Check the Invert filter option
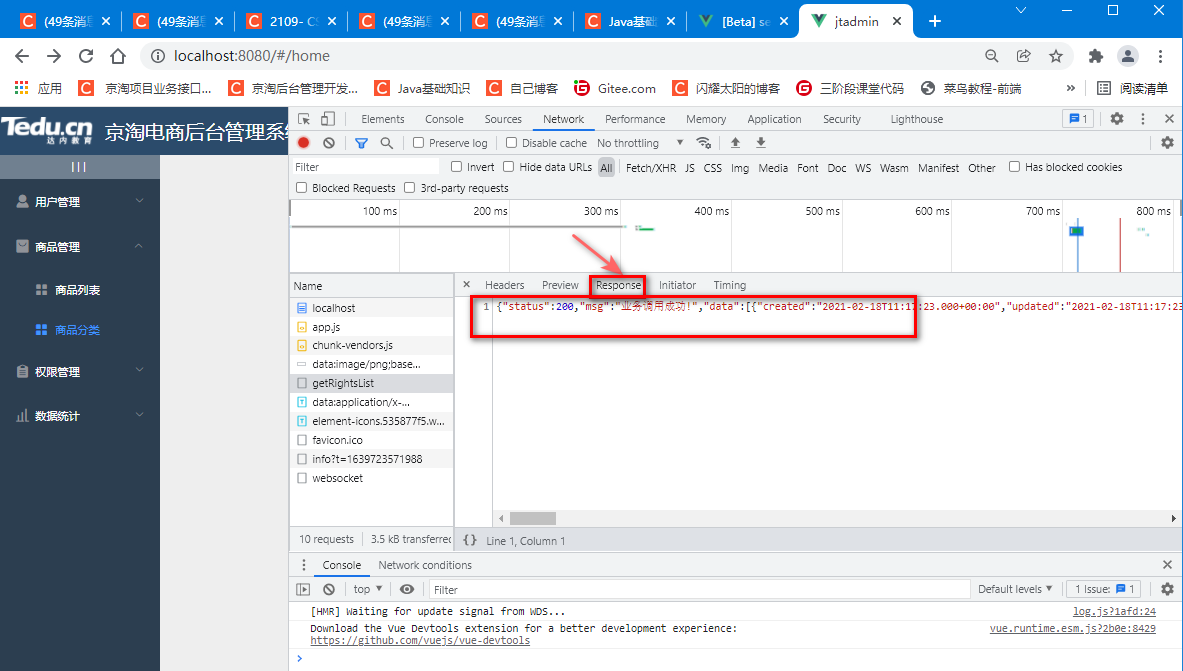This screenshot has height=671, width=1183. pos(456,167)
